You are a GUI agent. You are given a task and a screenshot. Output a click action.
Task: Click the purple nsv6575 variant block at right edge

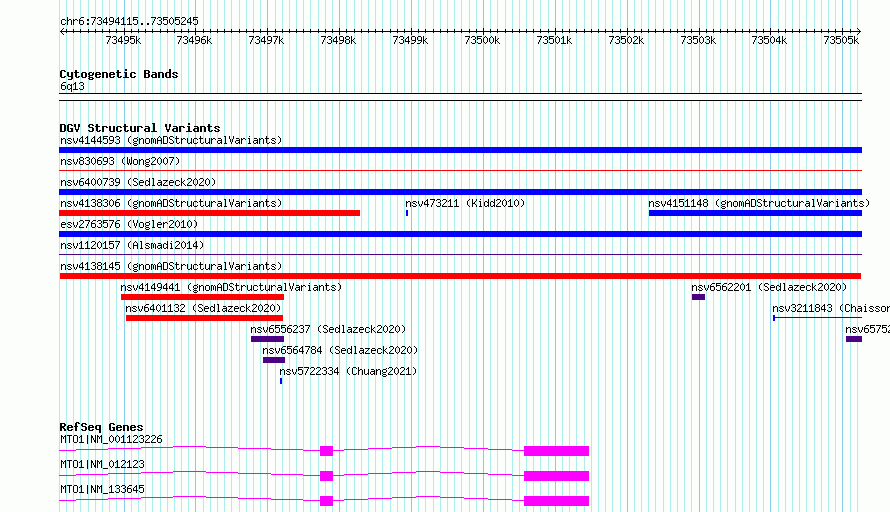tap(854, 339)
